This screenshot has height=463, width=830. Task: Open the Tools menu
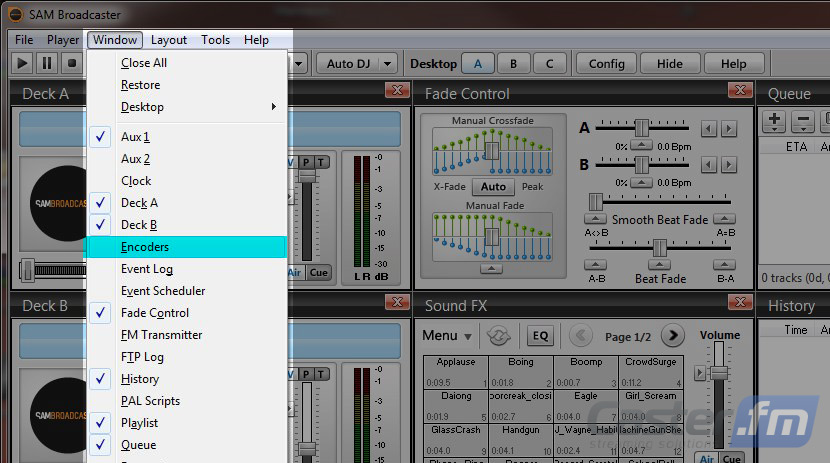[215, 40]
